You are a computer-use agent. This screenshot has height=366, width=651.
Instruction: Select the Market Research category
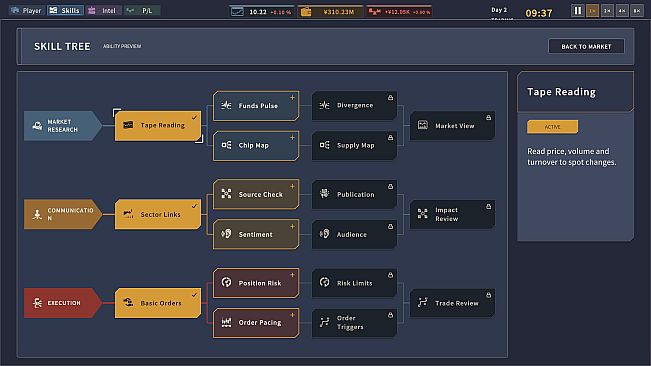click(x=62, y=126)
